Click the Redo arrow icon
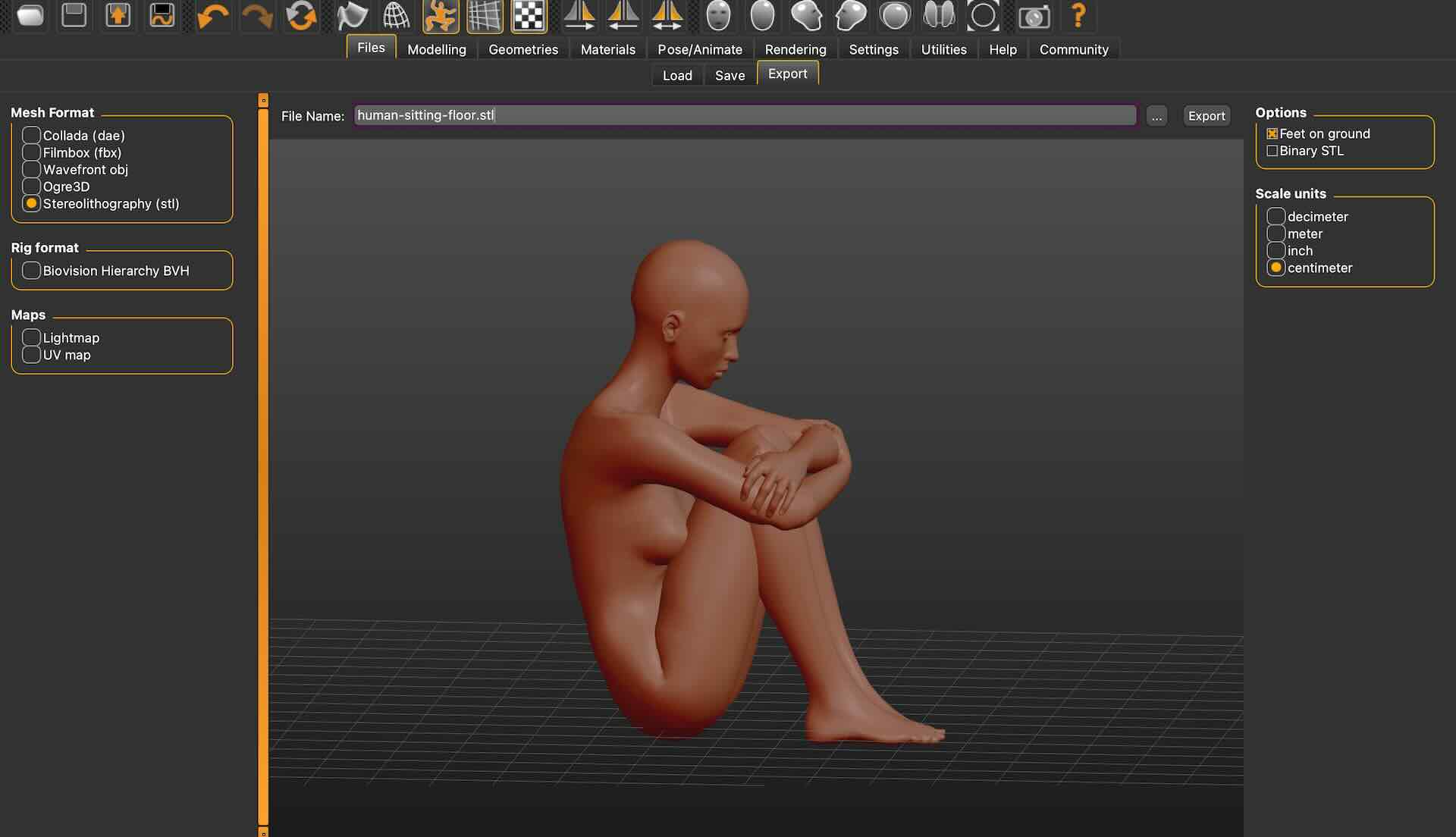1456x837 pixels. (x=257, y=16)
